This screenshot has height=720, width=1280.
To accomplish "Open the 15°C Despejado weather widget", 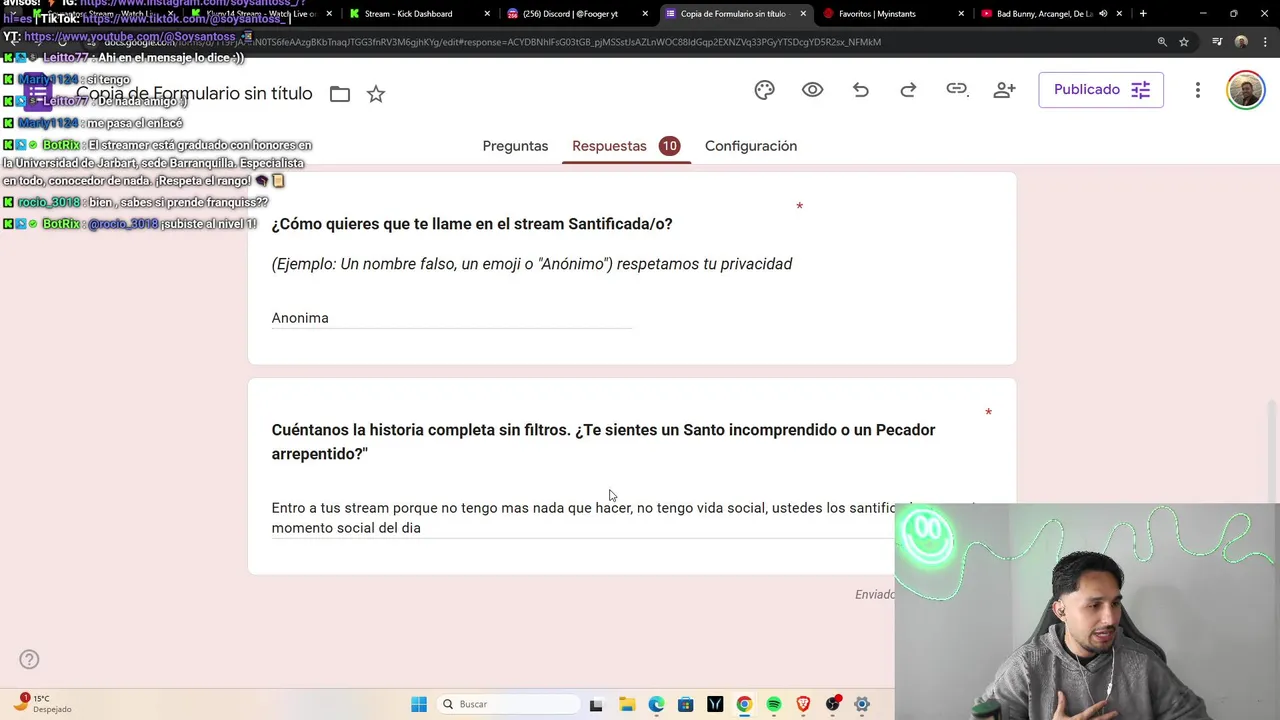I will [42, 703].
